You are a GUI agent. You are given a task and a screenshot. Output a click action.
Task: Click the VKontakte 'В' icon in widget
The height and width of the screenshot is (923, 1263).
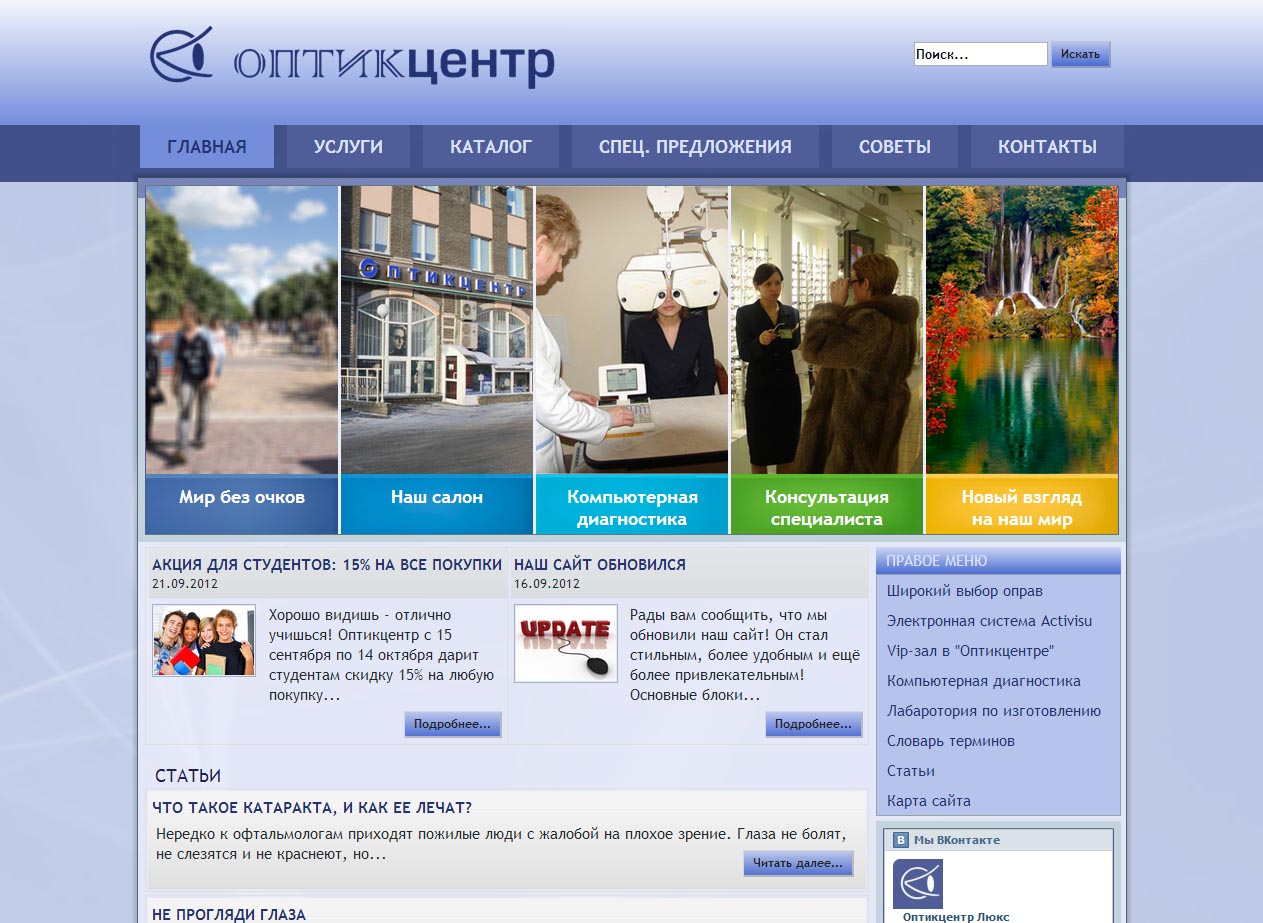(x=901, y=840)
